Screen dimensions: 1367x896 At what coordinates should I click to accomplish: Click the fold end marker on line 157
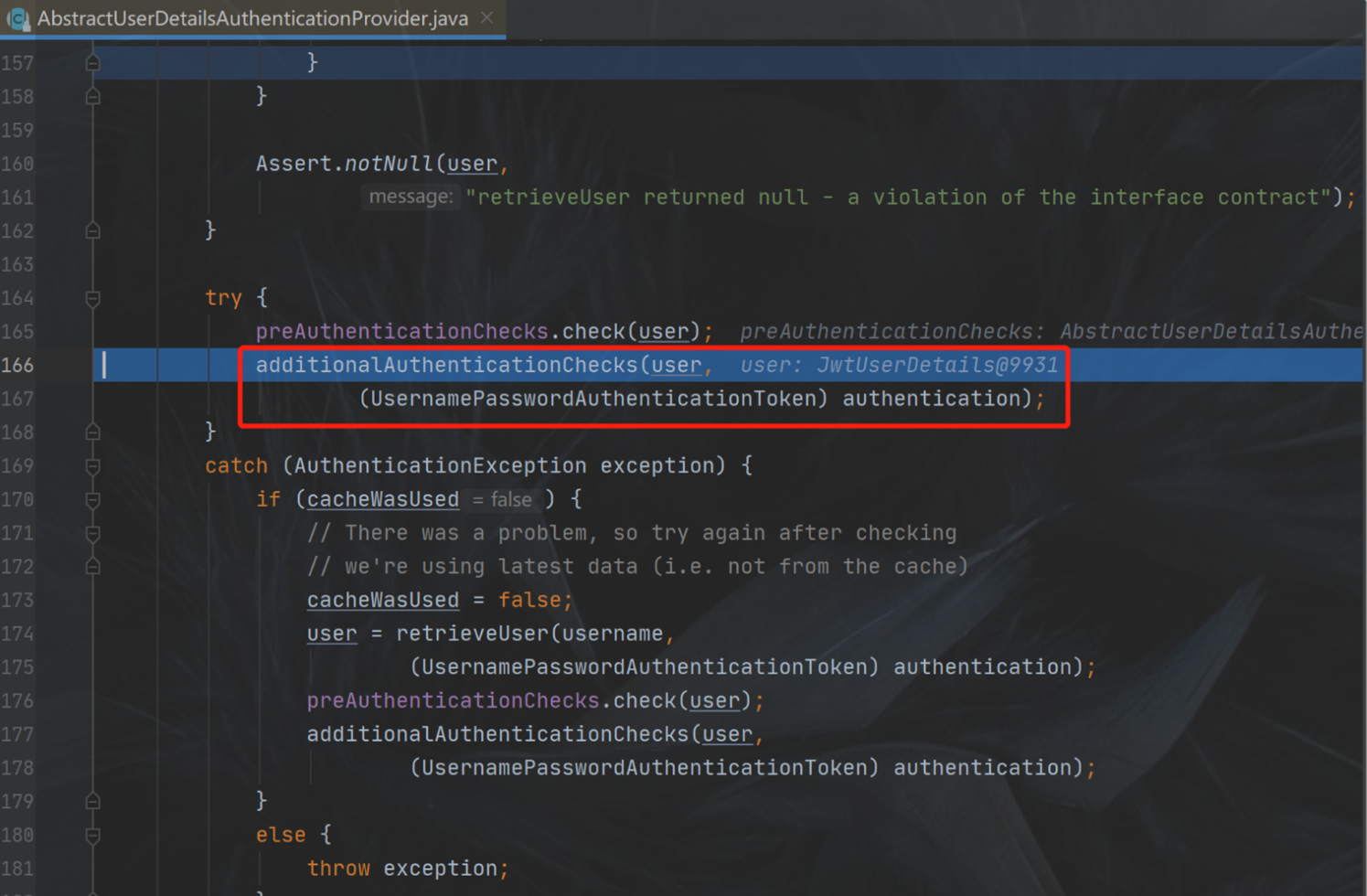pyautogui.click(x=92, y=62)
